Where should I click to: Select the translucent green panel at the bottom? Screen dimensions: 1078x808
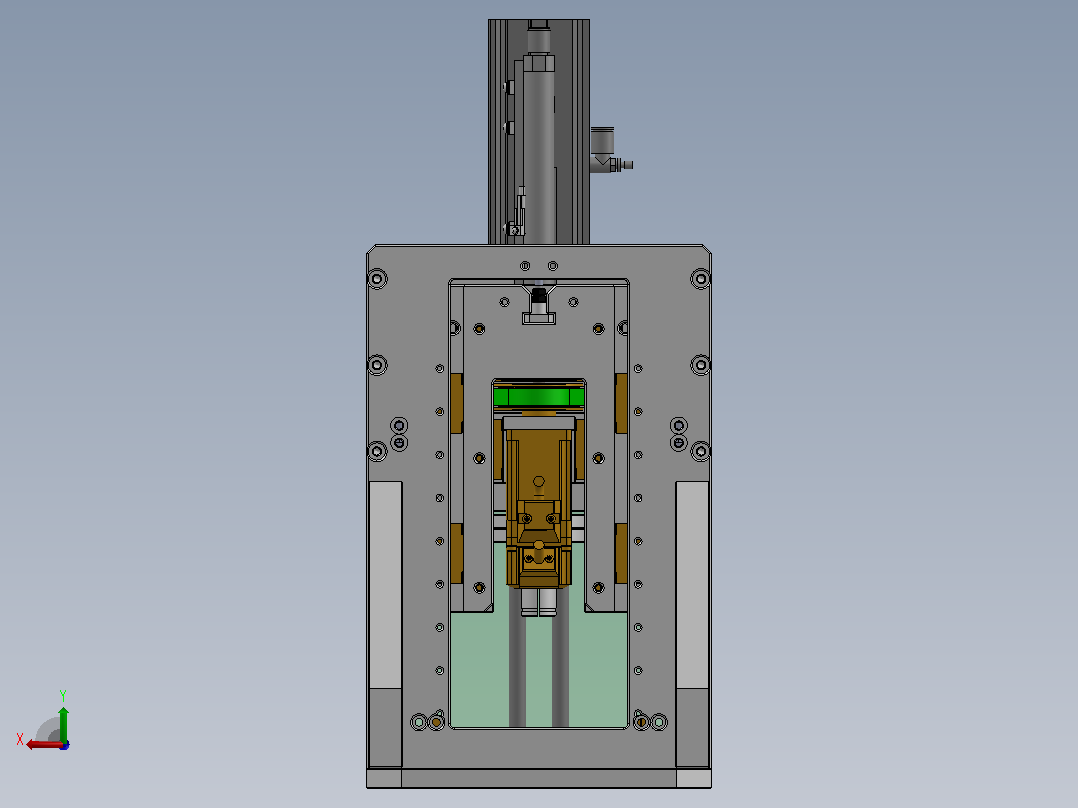click(539, 668)
